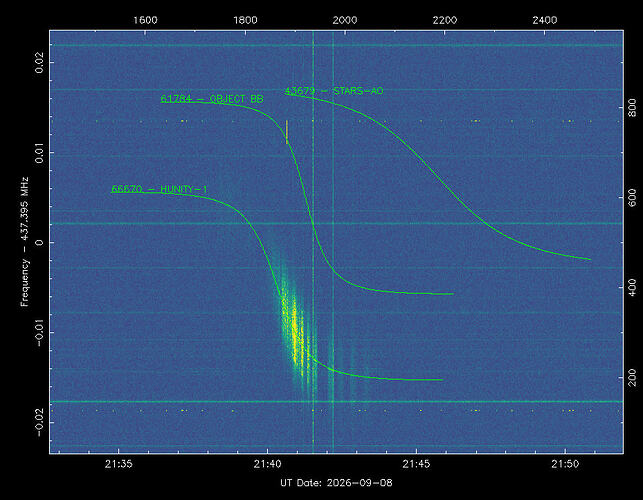The width and height of the screenshot is (643, 500).
Task: Click the orange vertical marker on OBJECT BB curve
Action: [x=287, y=132]
